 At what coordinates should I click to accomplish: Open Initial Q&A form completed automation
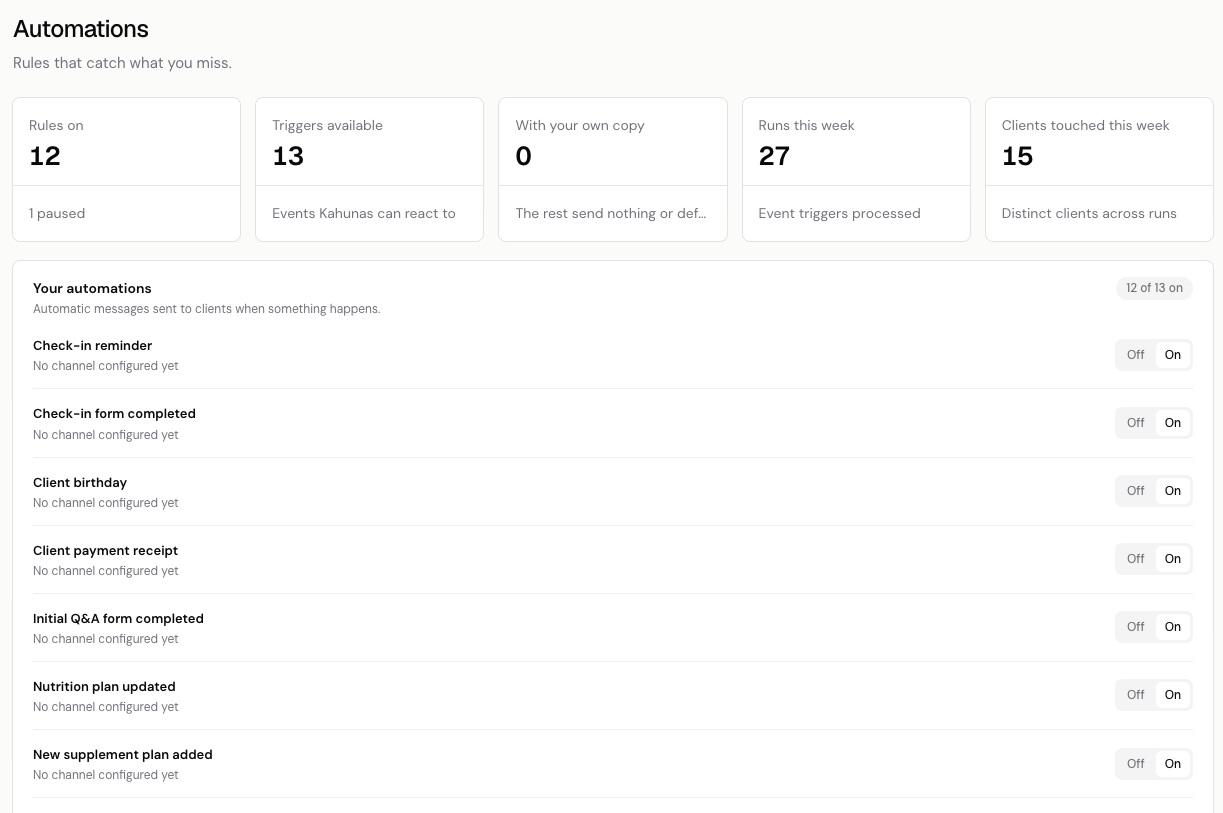coord(612,627)
